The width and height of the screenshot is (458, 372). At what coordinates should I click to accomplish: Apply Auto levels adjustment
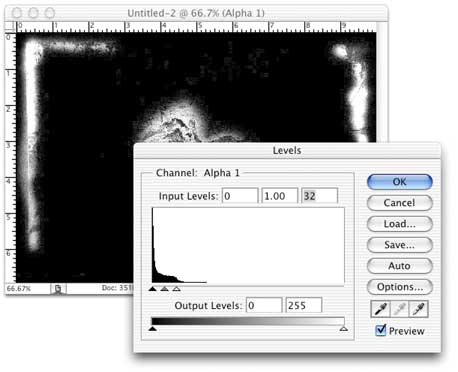click(399, 266)
